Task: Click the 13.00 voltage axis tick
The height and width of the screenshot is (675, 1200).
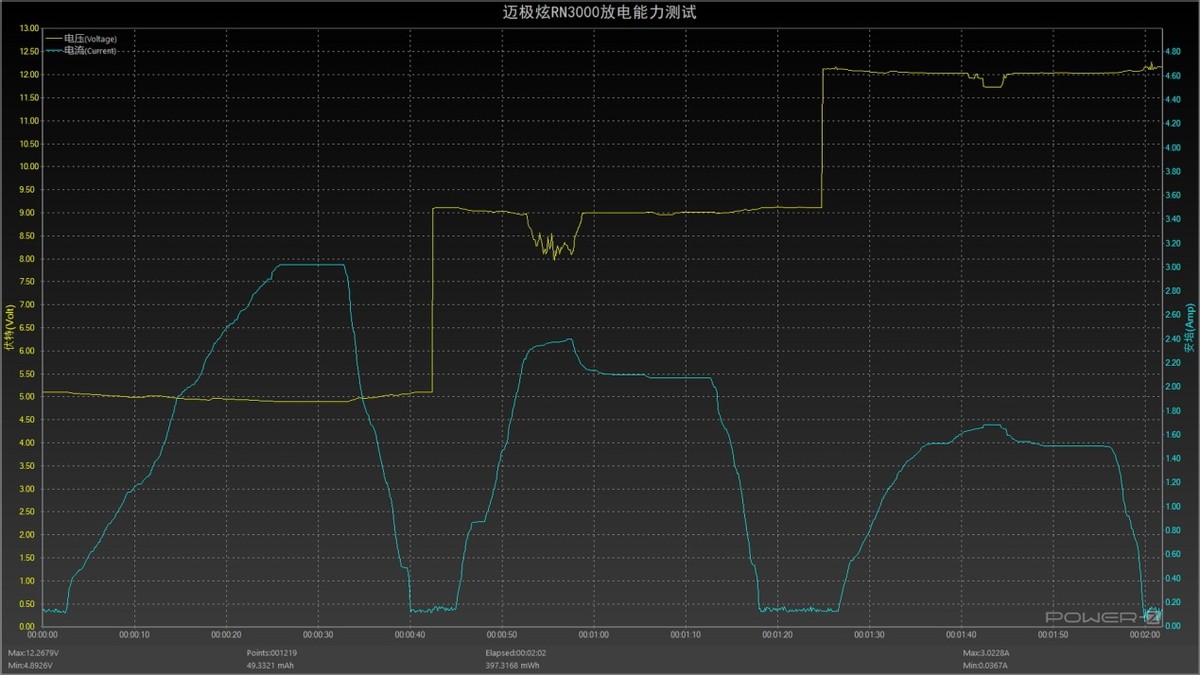Action: tap(29, 29)
